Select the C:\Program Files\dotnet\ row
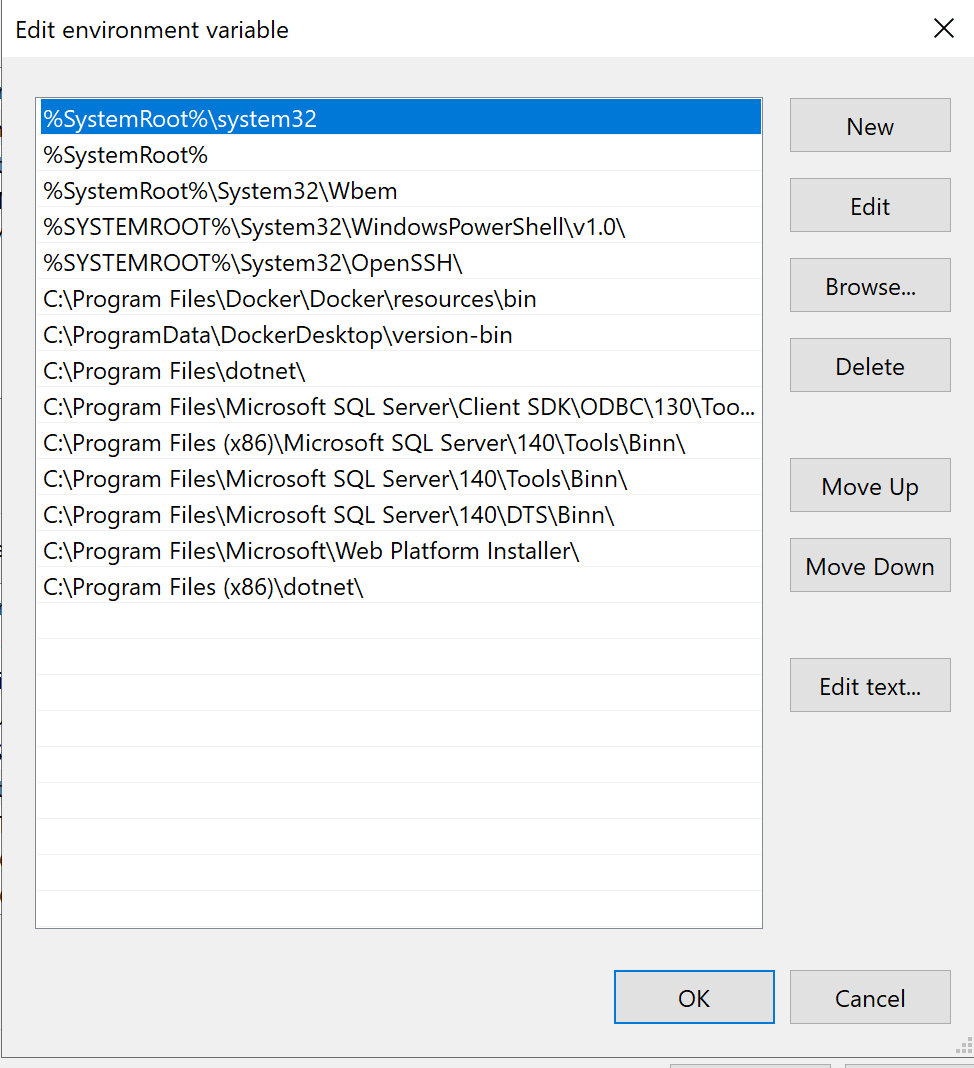 tap(400, 370)
